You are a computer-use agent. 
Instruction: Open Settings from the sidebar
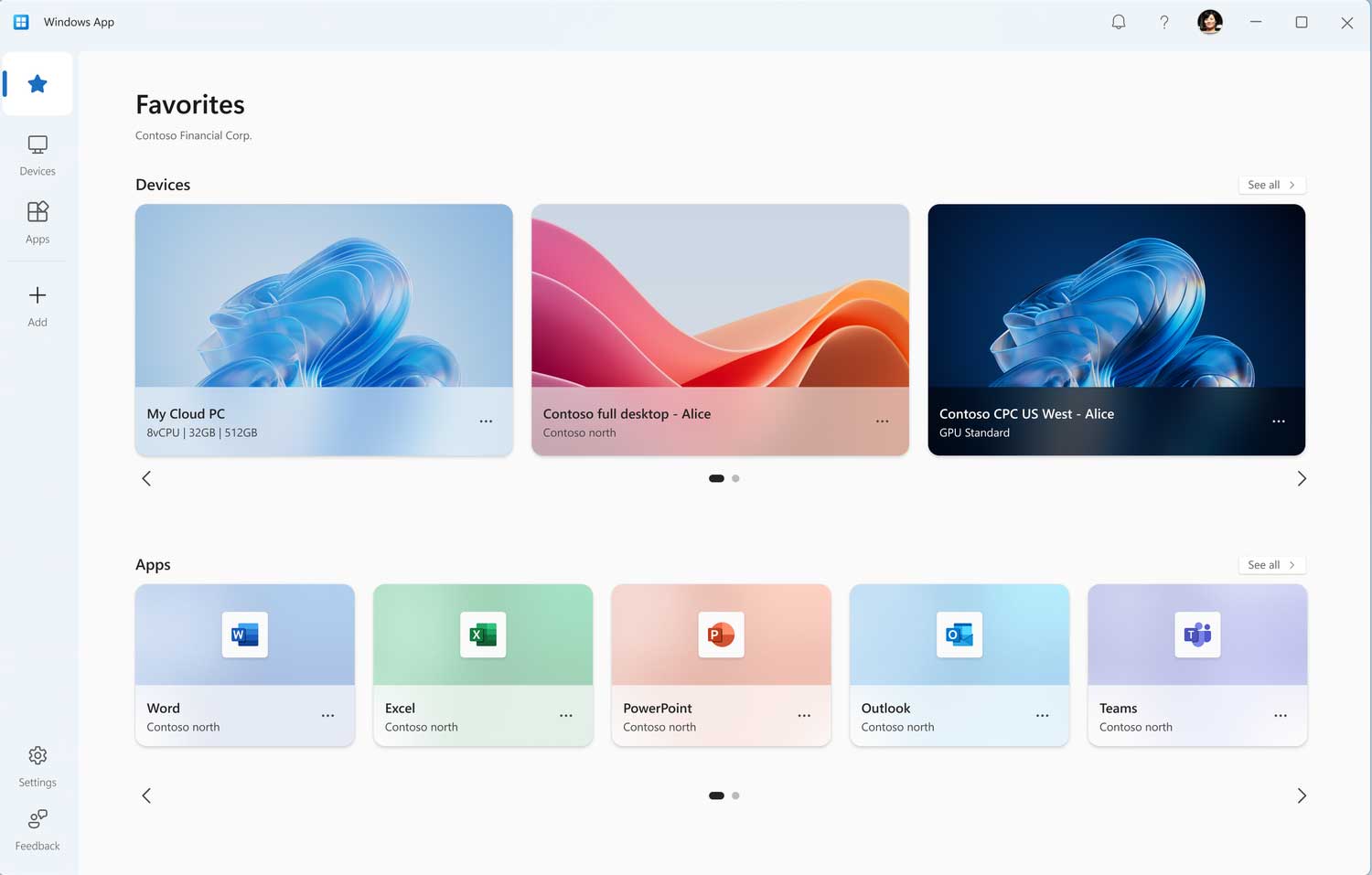(x=38, y=765)
